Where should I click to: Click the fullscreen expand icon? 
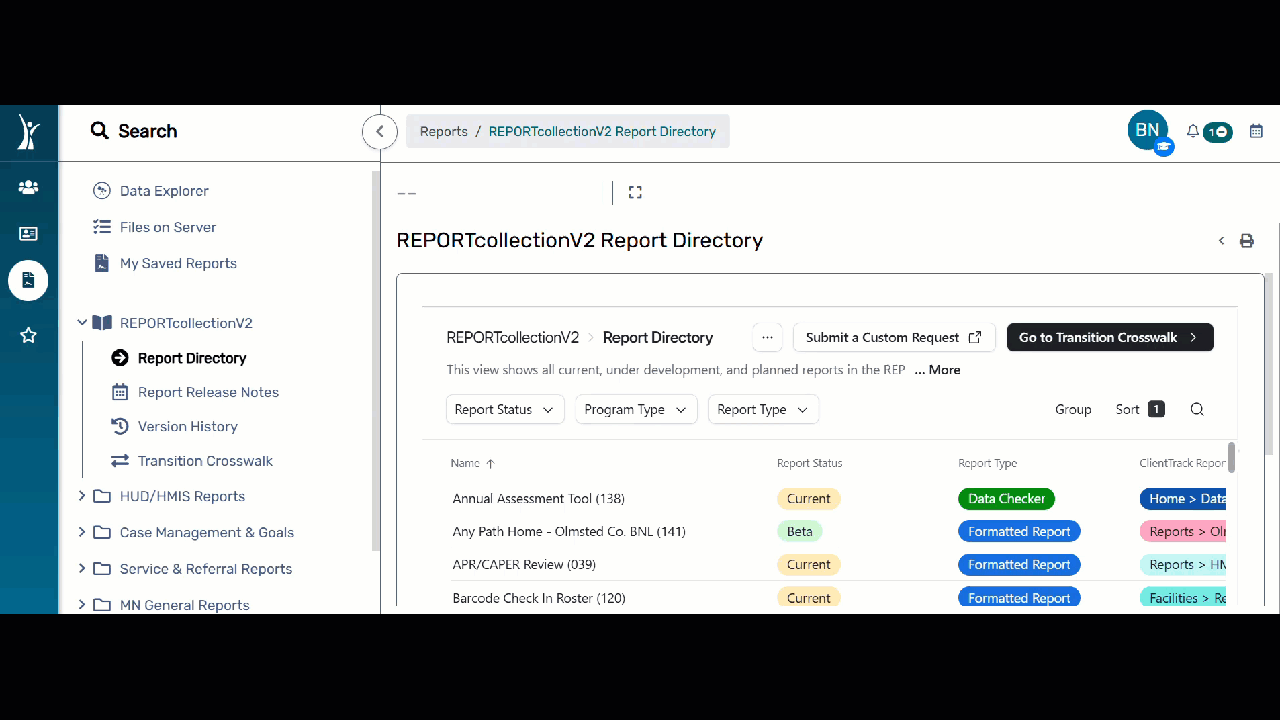point(635,192)
